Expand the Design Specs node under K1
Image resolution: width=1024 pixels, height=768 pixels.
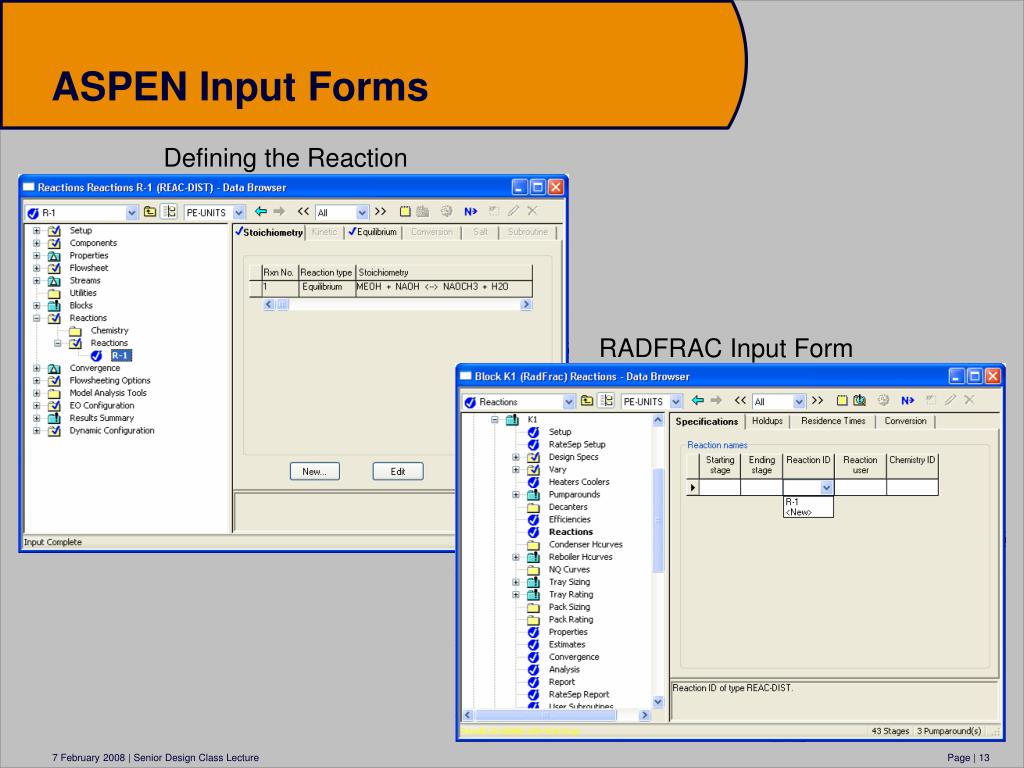click(x=516, y=457)
